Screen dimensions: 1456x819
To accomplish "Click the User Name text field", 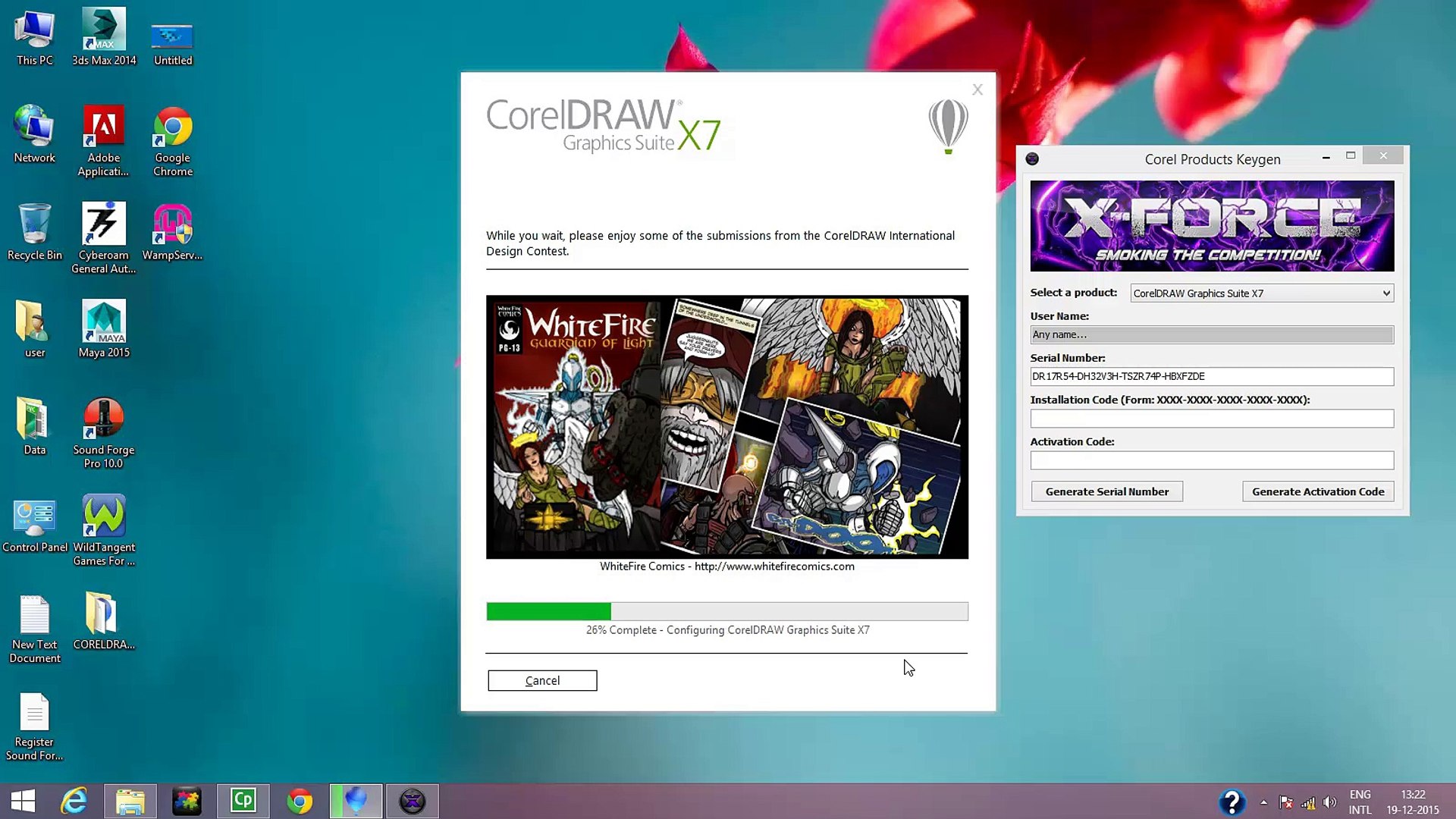I will click(x=1211, y=334).
